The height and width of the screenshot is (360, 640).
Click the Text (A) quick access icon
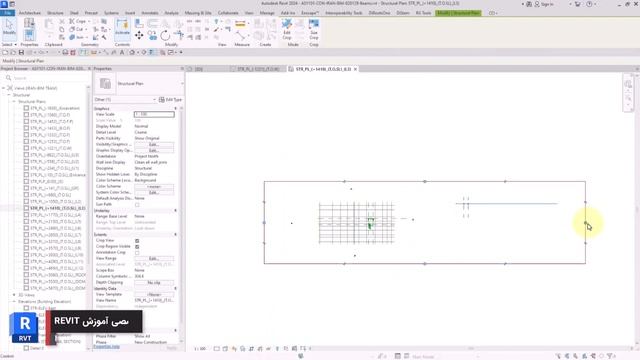122,53
